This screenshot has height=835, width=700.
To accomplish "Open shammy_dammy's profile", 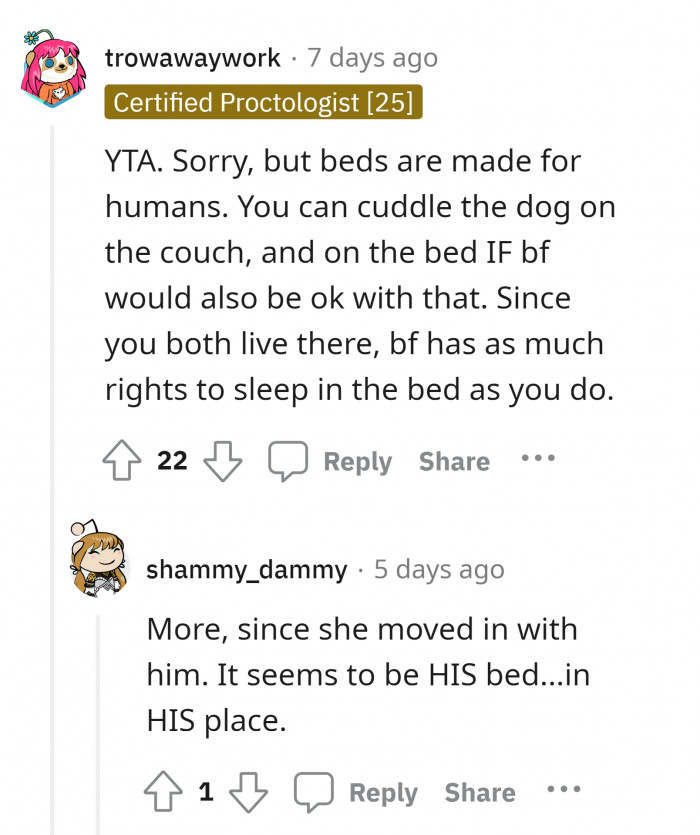I will 248,570.
